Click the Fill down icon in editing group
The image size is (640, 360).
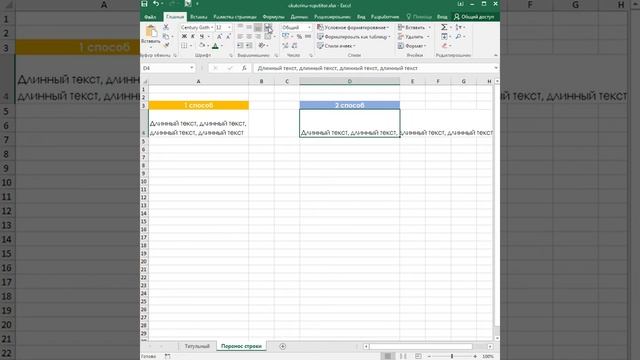tap(444, 37)
